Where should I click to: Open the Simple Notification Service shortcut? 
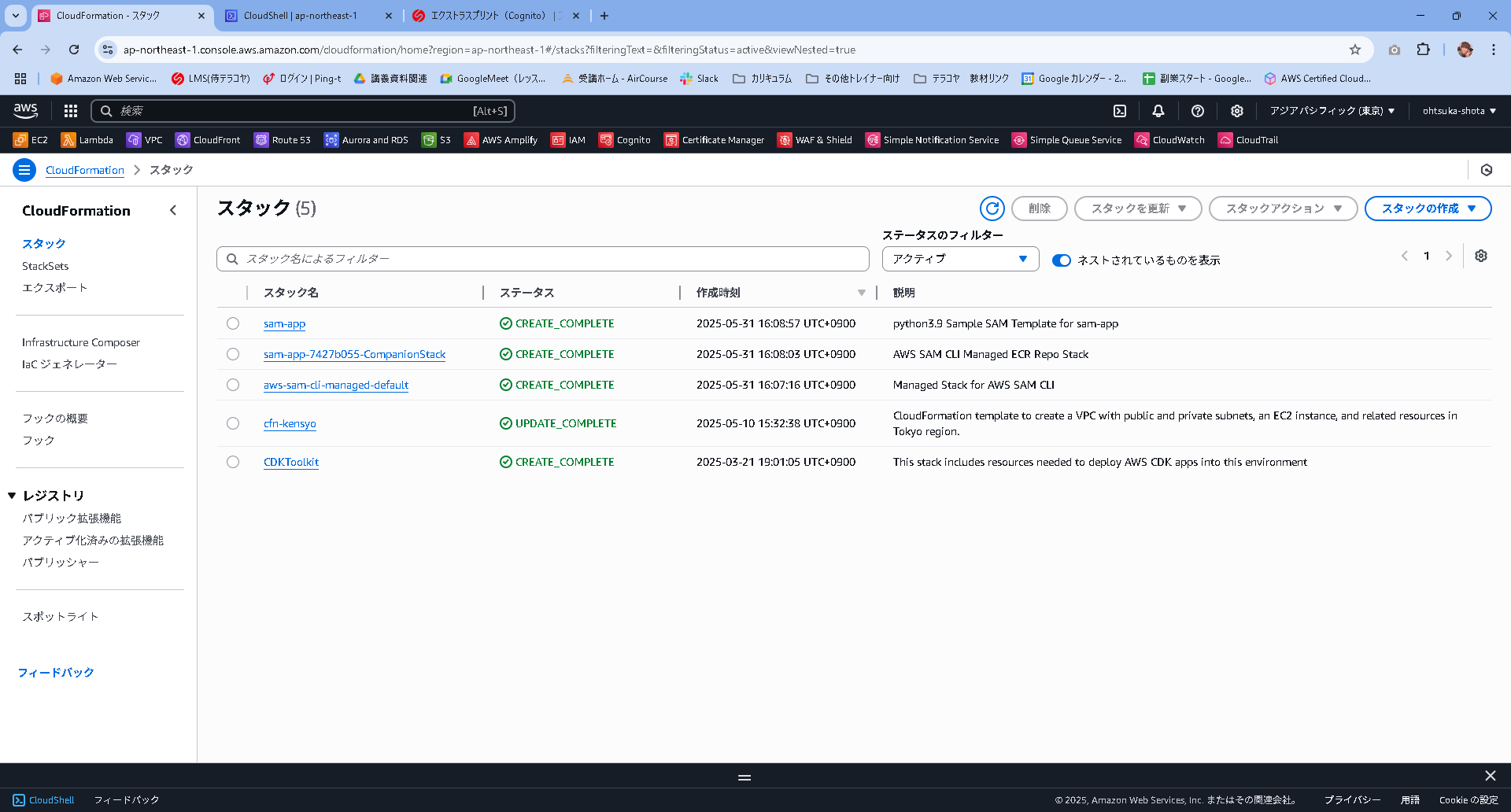pyautogui.click(x=933, y=140)
